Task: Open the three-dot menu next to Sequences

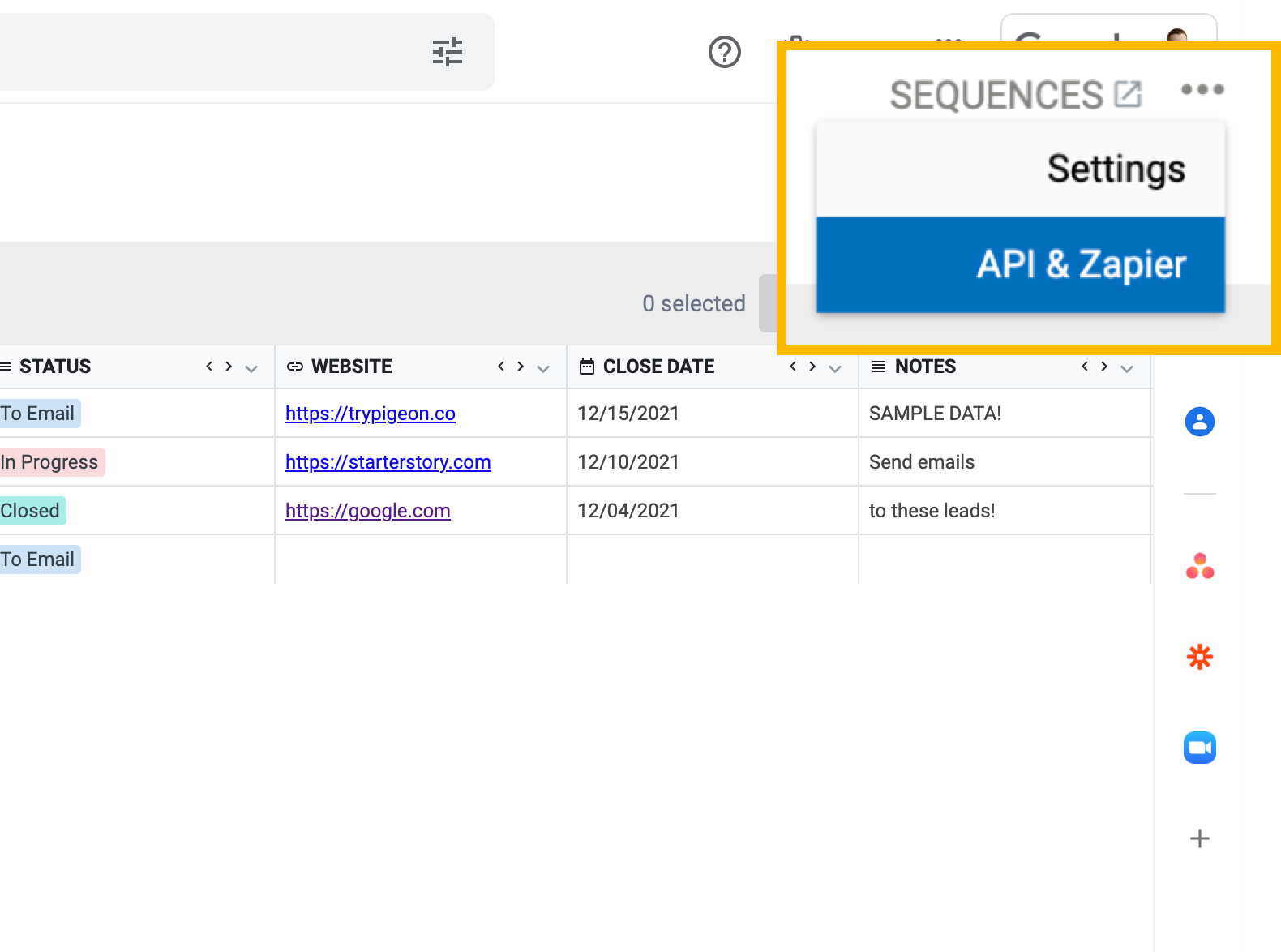Action: (1202, 89)
